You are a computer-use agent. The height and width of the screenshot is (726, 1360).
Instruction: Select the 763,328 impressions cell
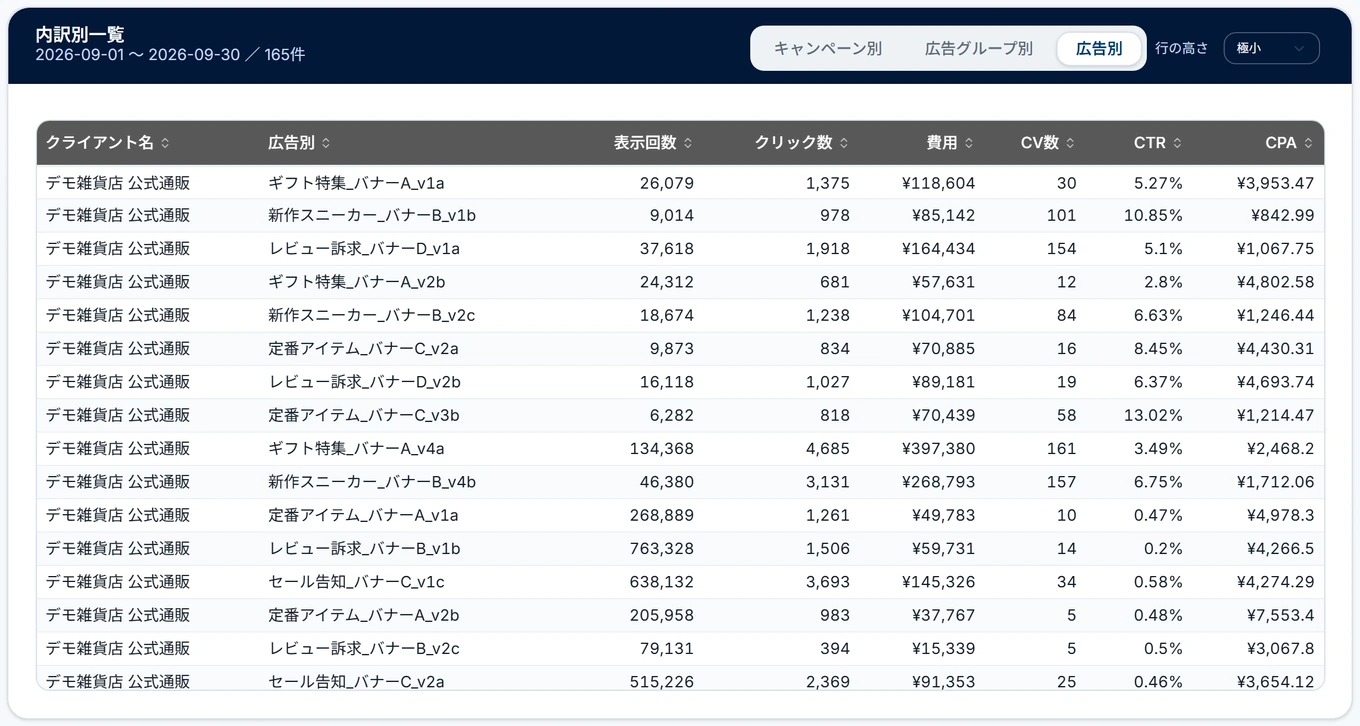(662, 548)
